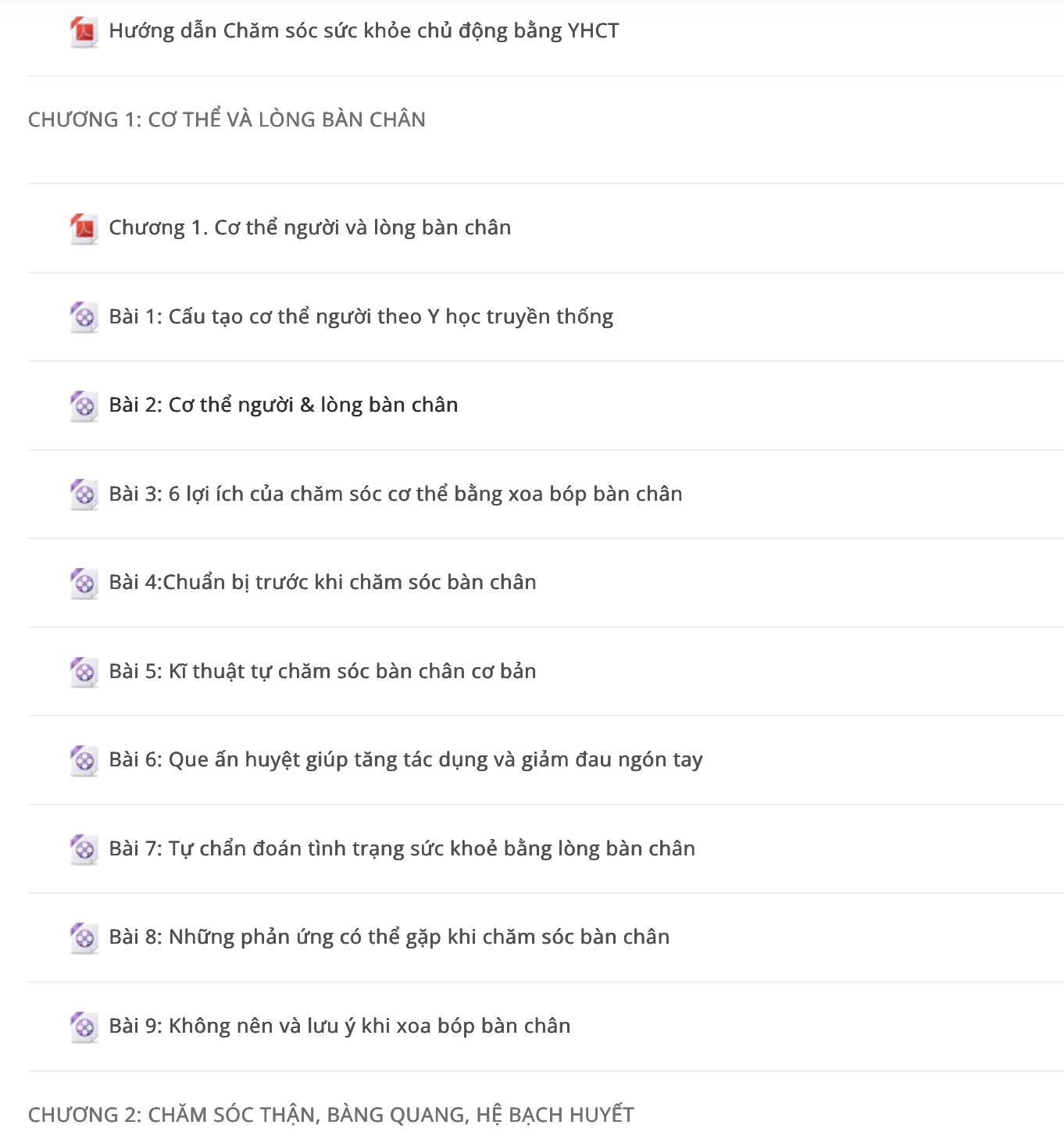The height and width of the screenshot is (1139, 1064).
Task: Click the PDF icon for Chương 1 document
Action: tap(84, 229)
